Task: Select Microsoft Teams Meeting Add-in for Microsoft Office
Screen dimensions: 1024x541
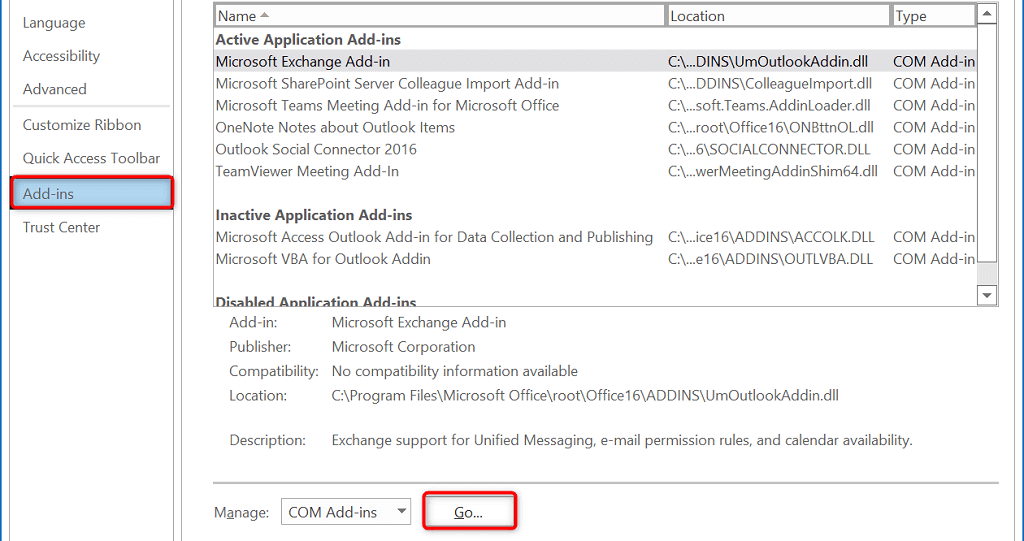Action: pos(595,106)
